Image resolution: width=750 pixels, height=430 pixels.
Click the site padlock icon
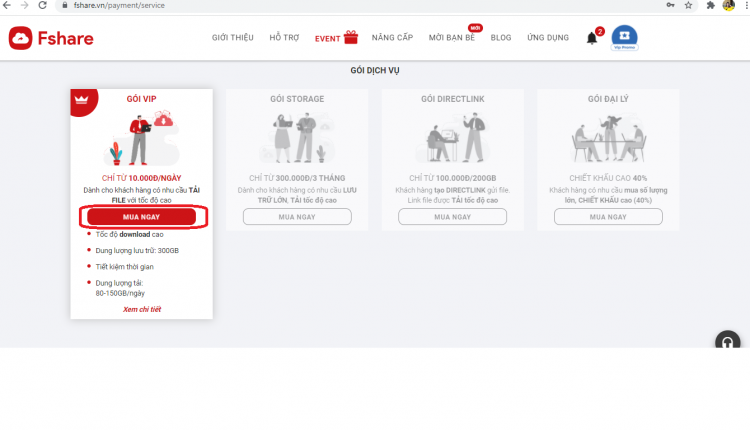point(65,5)
